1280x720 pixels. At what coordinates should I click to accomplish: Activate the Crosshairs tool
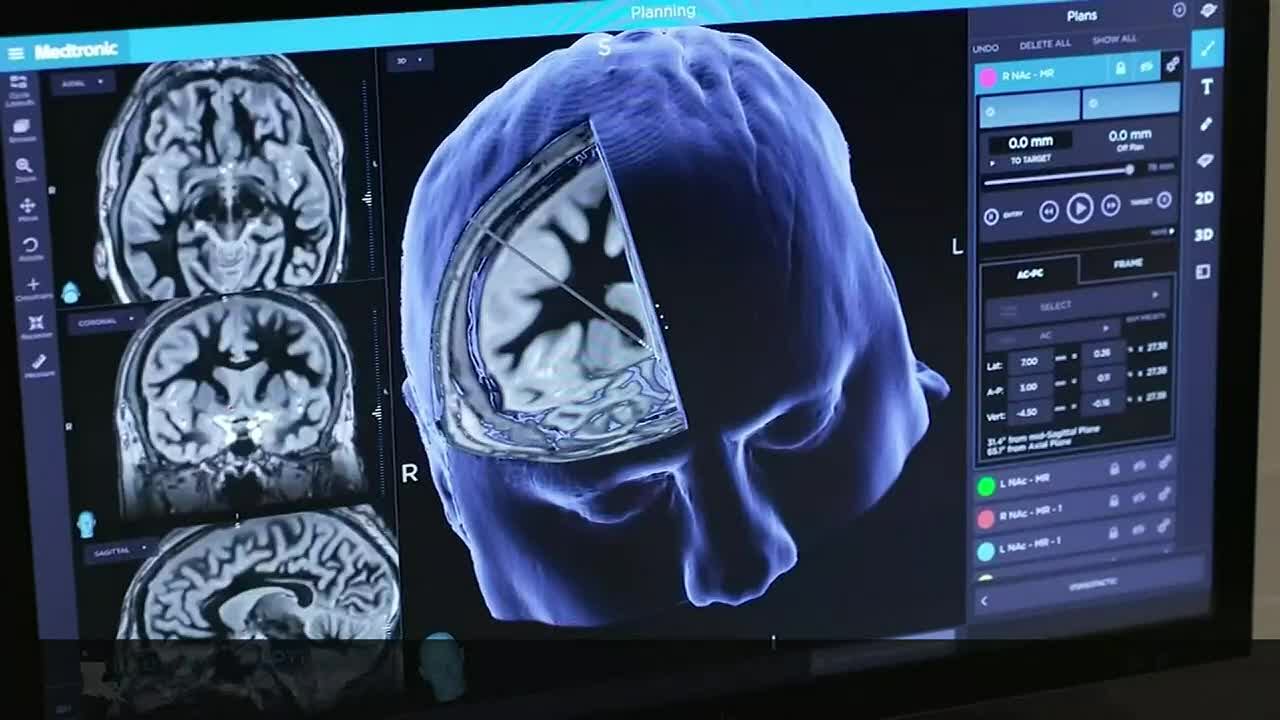tap(33, 289)
